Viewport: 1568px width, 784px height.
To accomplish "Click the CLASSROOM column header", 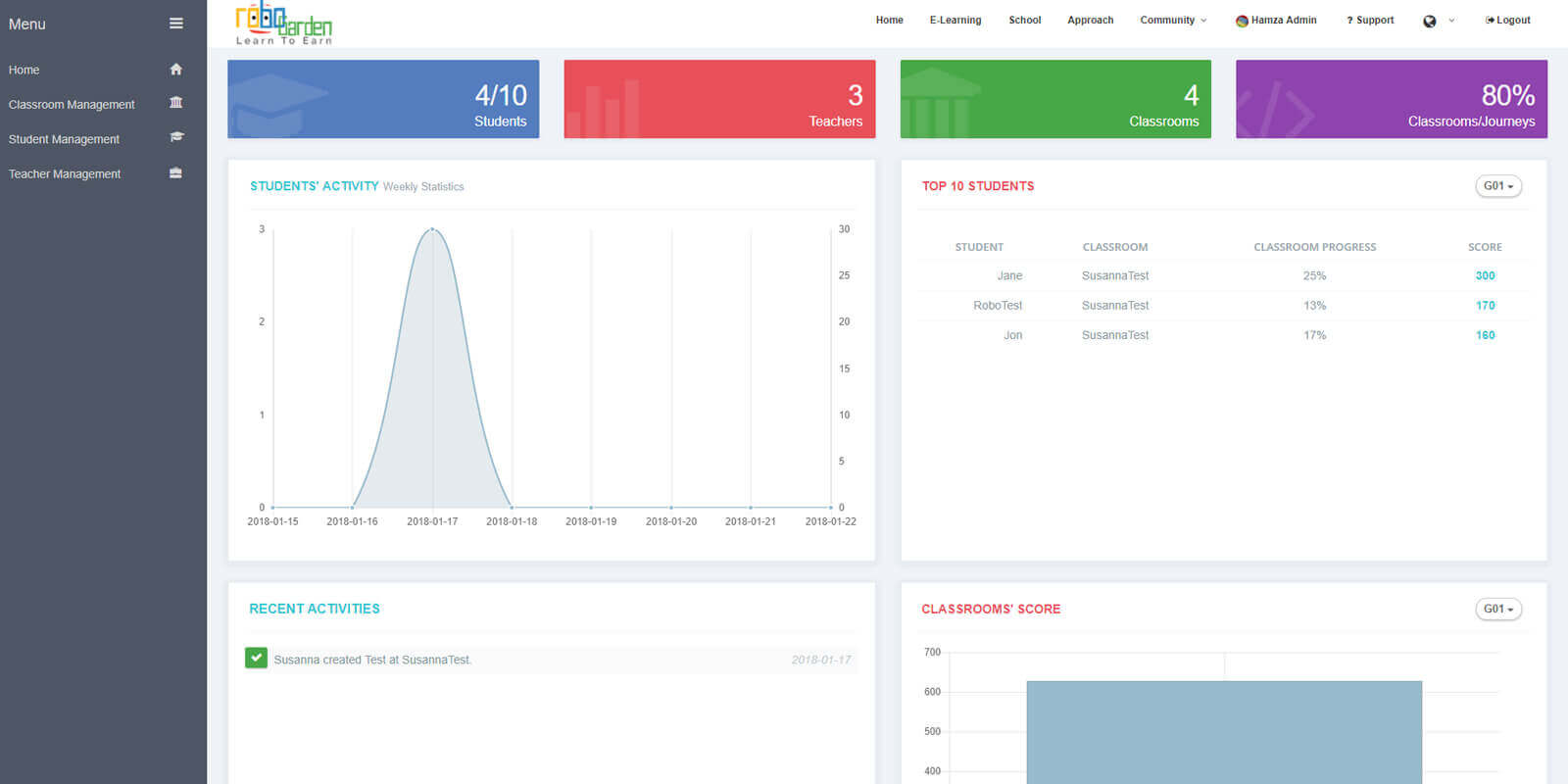I will click(1115, 247).
